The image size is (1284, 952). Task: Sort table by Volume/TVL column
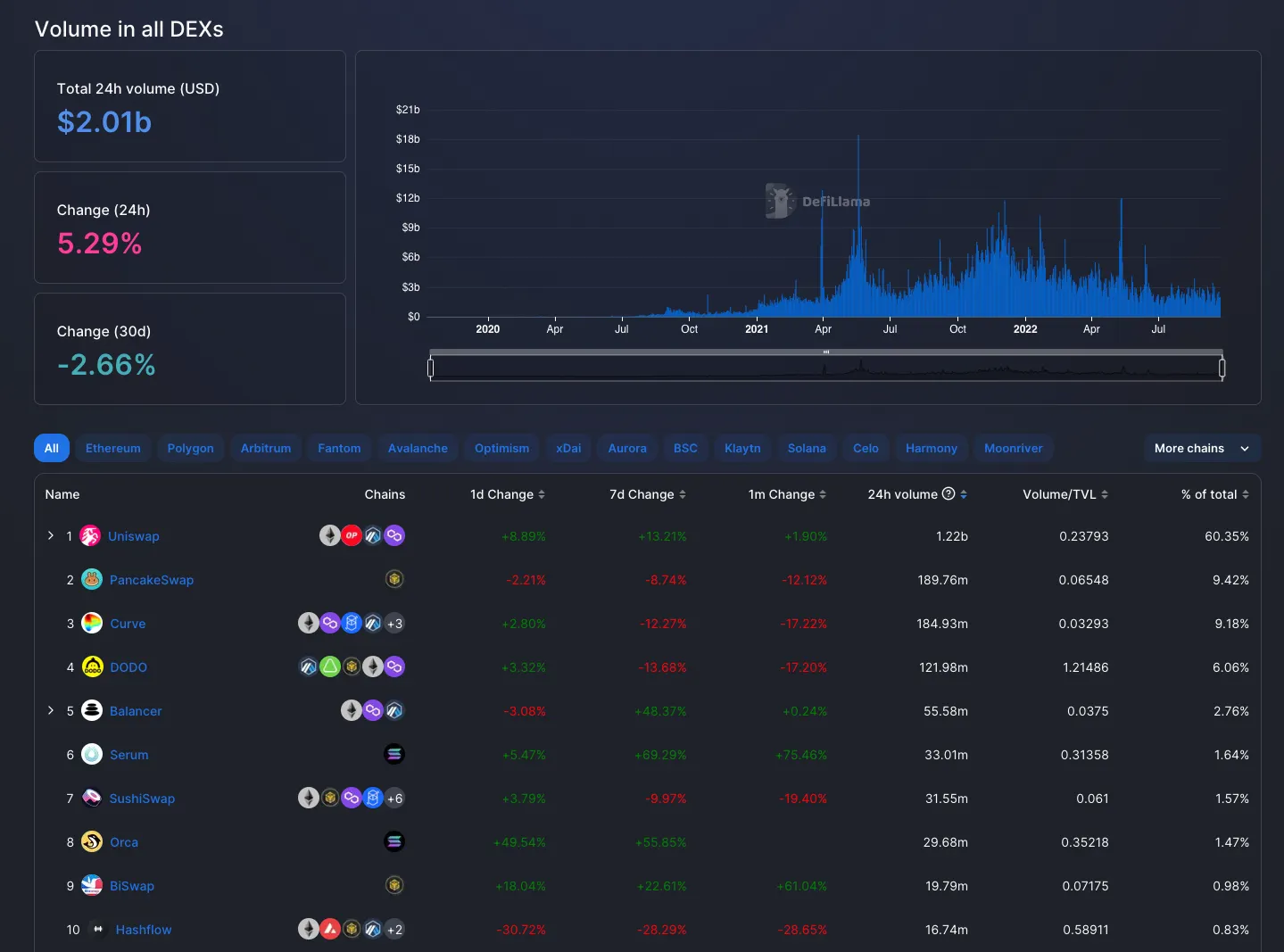click(x=1064, y=494)
